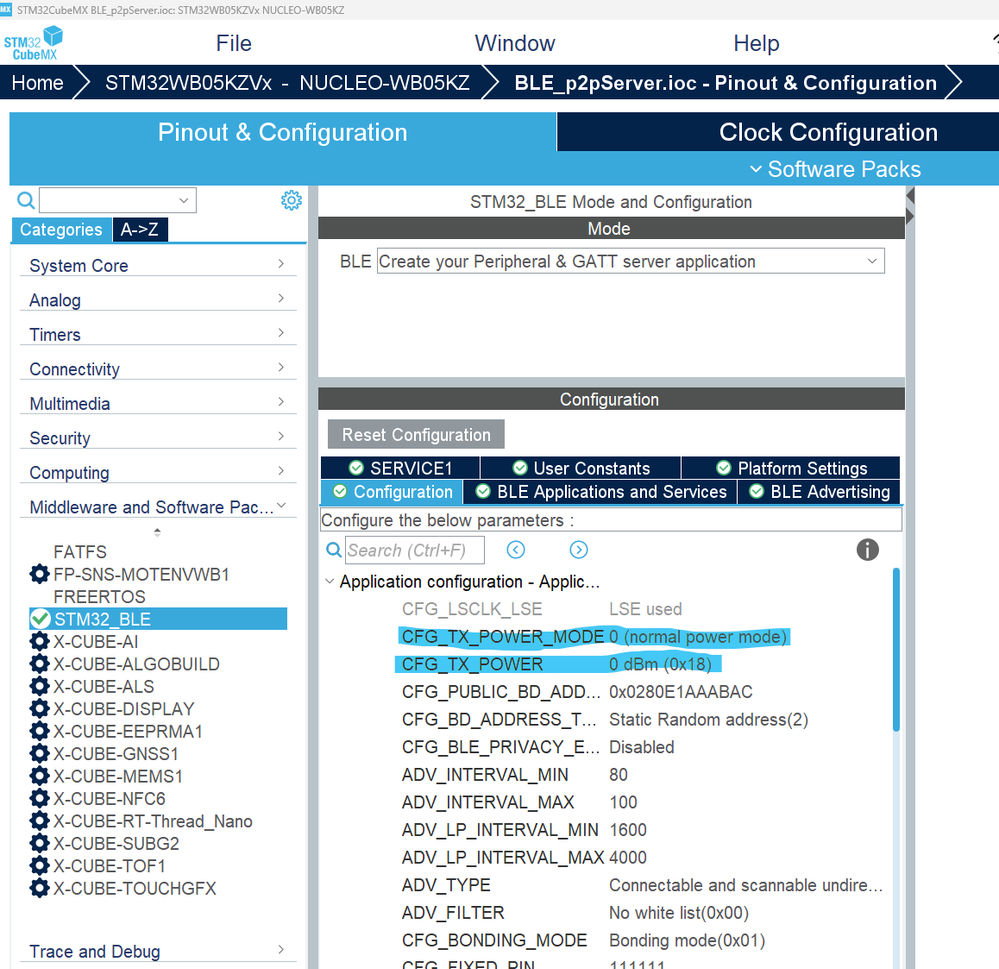Click the gear icon beside X-CUBE-RT-Thread_Nano

40,821
